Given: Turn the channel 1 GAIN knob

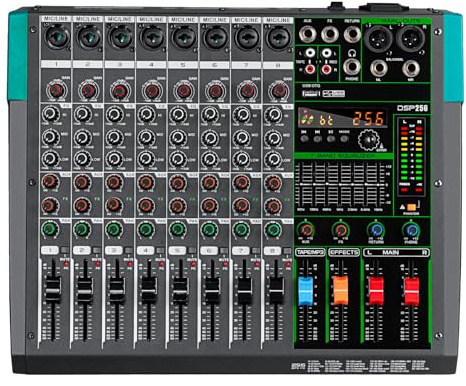Looking at the screenshot, I should click(x=56, y=90).
